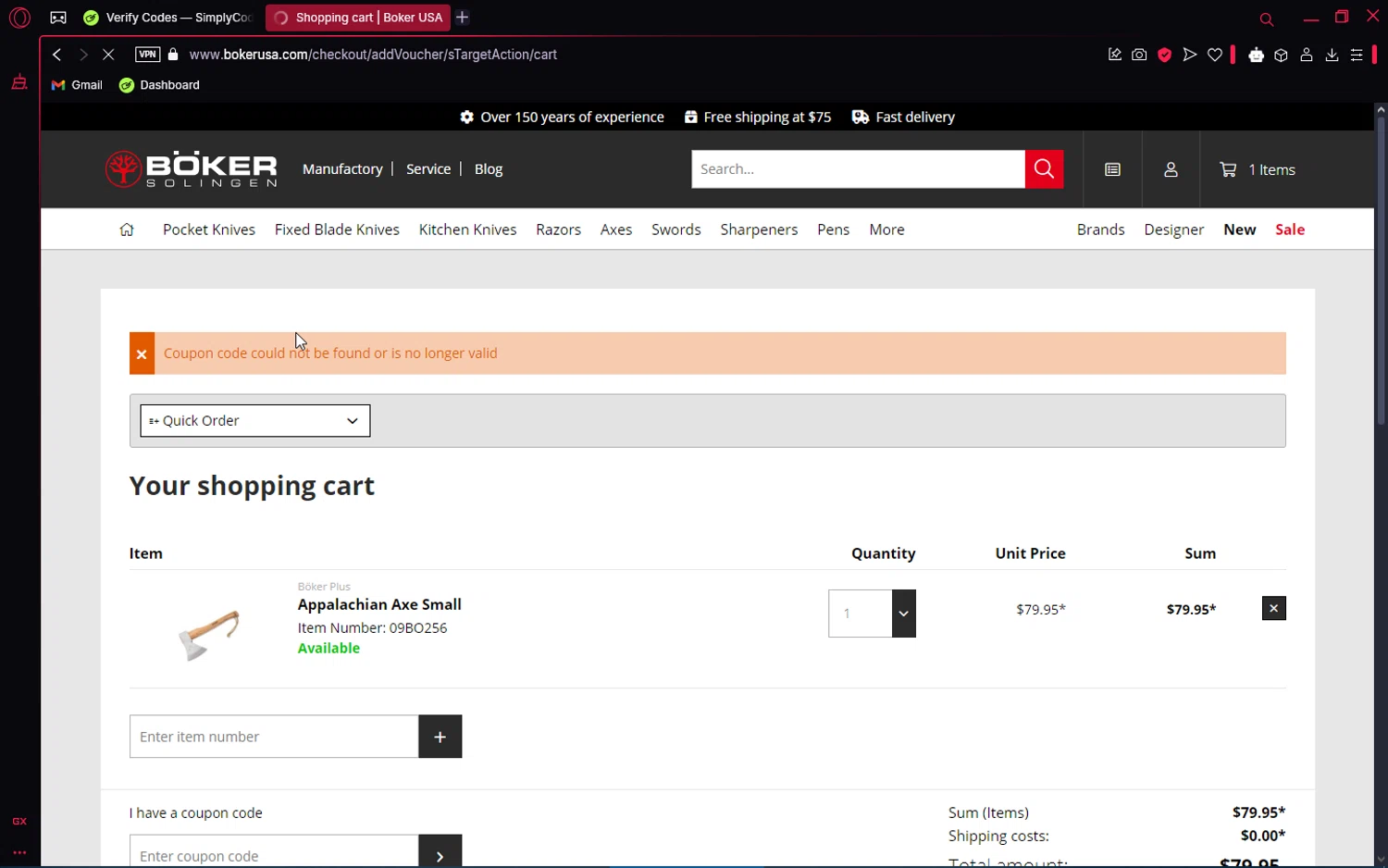Open Sharpeners category
Image resolution: width=1388 pixels, height=868 pixels.
coord(759,229)
